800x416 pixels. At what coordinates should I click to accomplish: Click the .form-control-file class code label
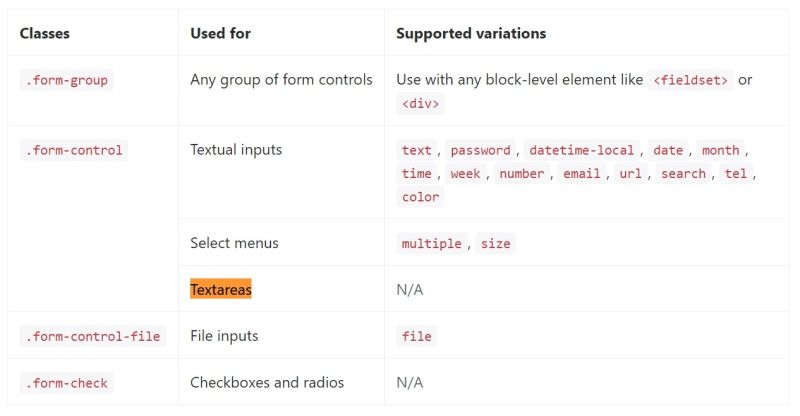(90, 336)
